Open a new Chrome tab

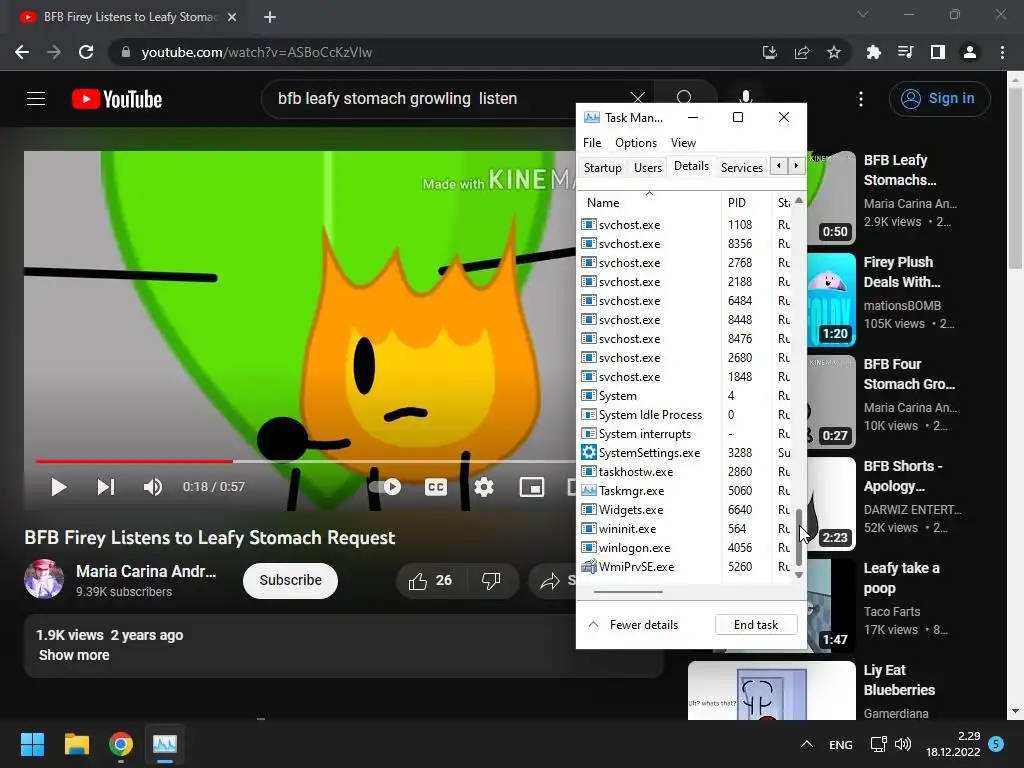(270, 17)
